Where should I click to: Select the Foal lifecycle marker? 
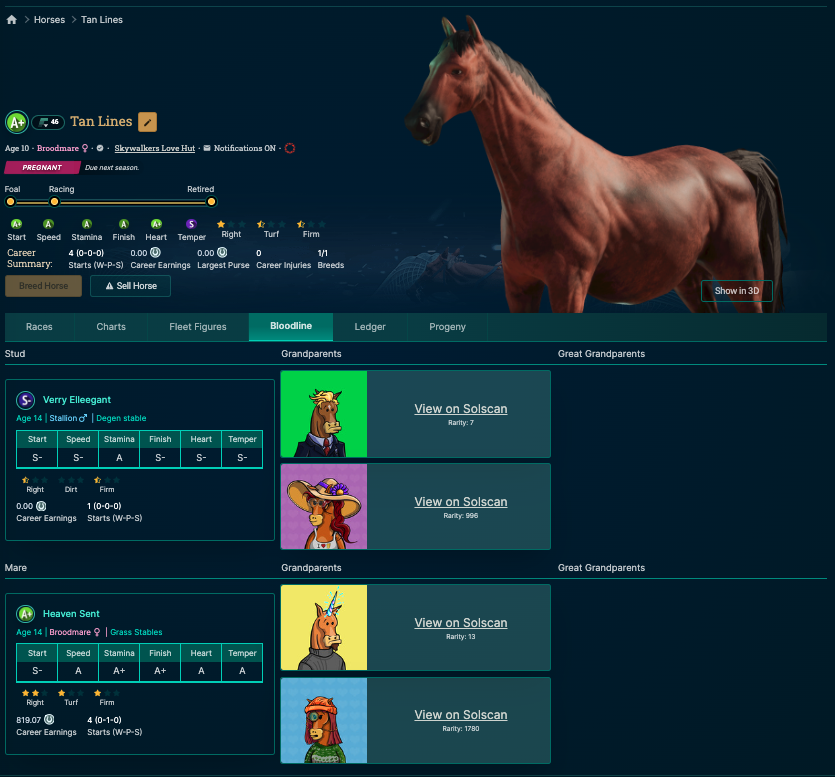(x=10, y=202)
